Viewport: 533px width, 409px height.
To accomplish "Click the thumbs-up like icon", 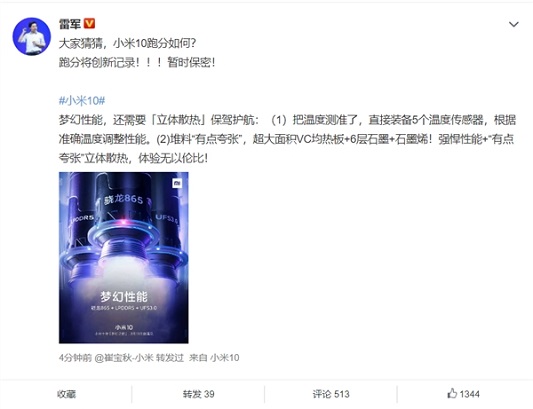I will [452, 394].
